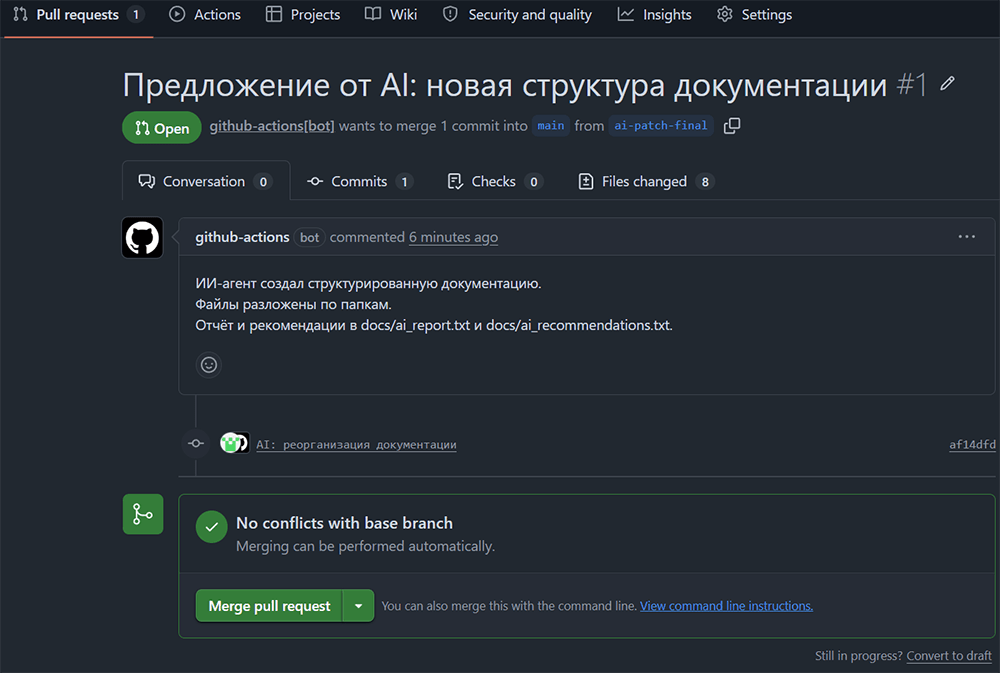The height and width of the screenshot is (673, 1000).
Task: Click the timeline commit marker icon
Action: (x=196, y=443)
